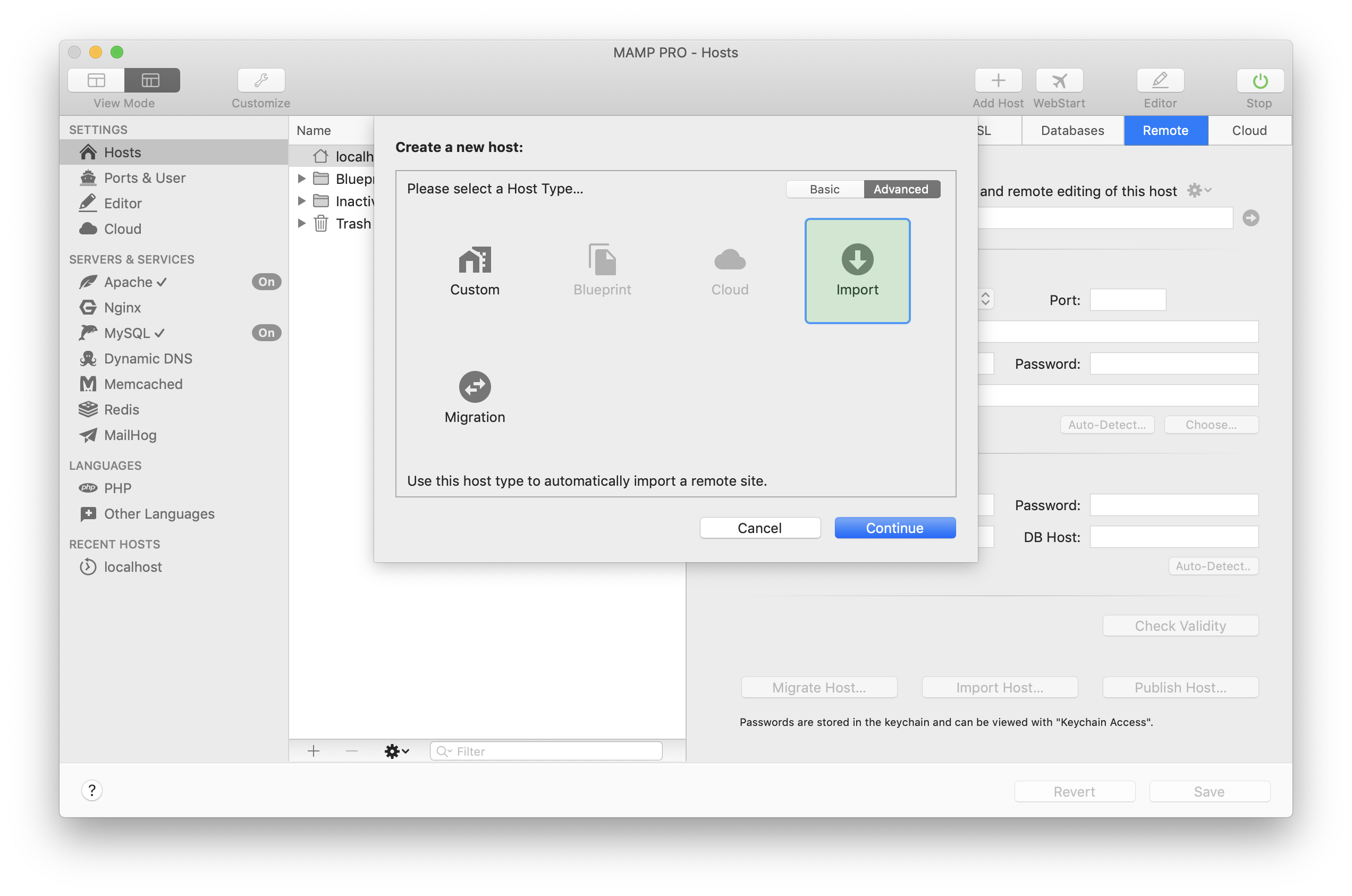This screenshot has height=896, width=1352.
Task: Expand the Inactive folder disclosure triangle
Action: [x=302, y=200]
